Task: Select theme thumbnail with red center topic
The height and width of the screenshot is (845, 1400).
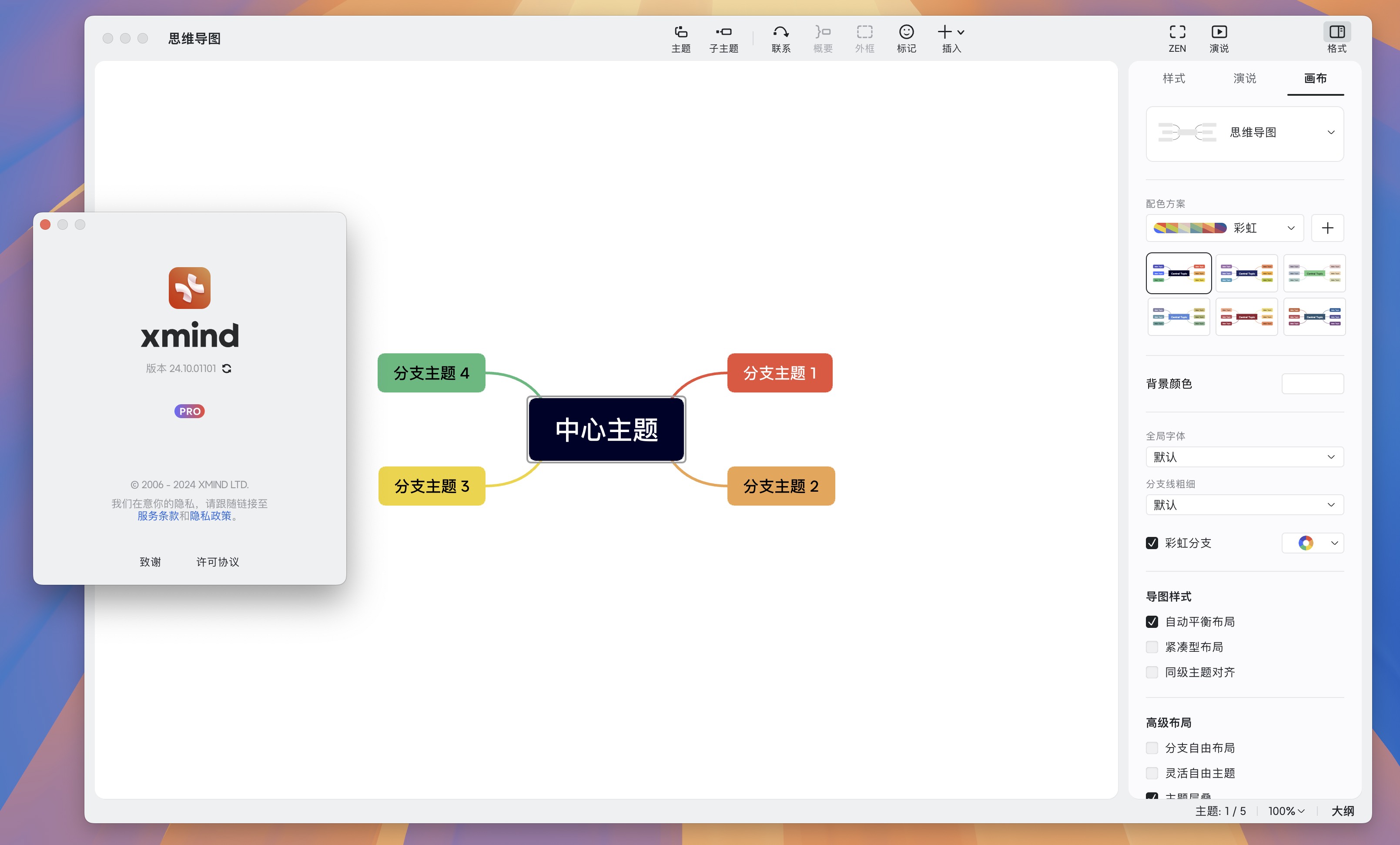Action: coord(1246,317)
